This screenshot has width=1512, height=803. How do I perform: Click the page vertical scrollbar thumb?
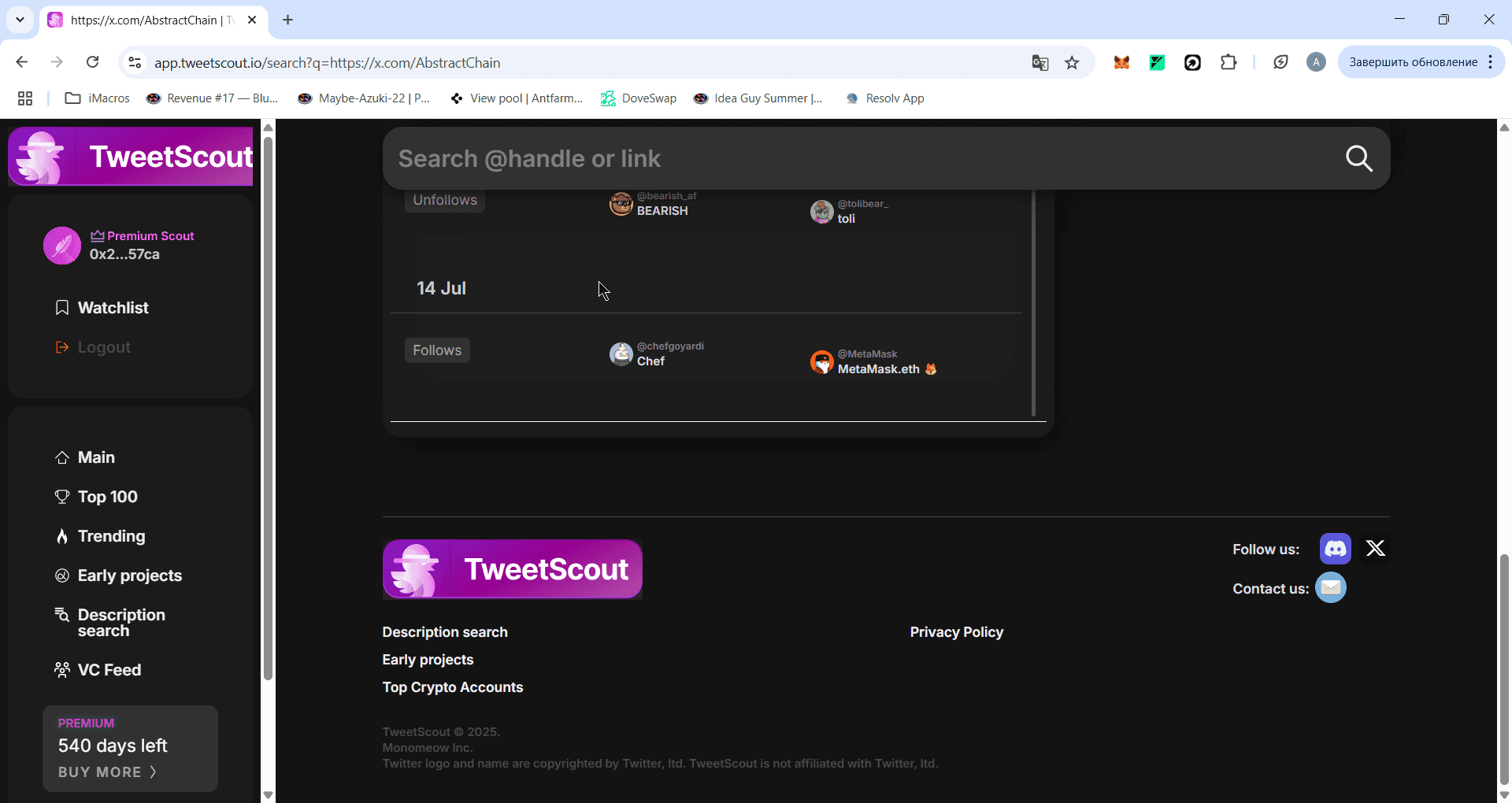1504,669
